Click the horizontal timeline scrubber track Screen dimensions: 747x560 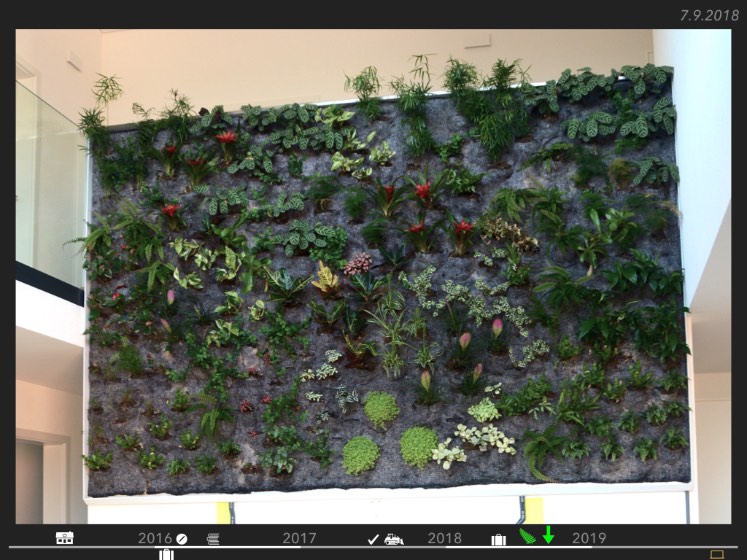click(400, 547)
